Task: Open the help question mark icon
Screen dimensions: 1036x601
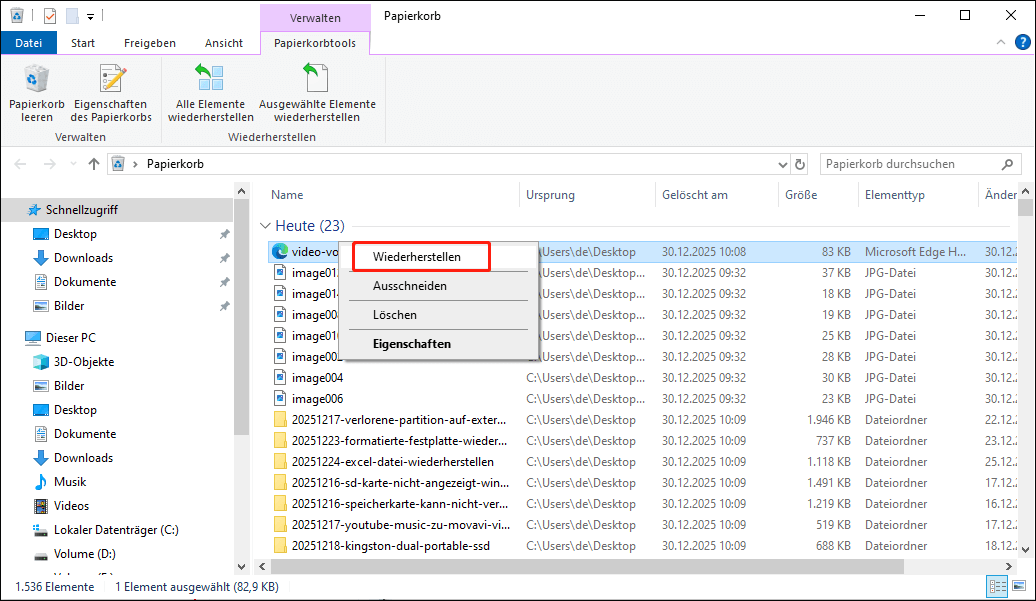Action: (x=1022, y=42)
